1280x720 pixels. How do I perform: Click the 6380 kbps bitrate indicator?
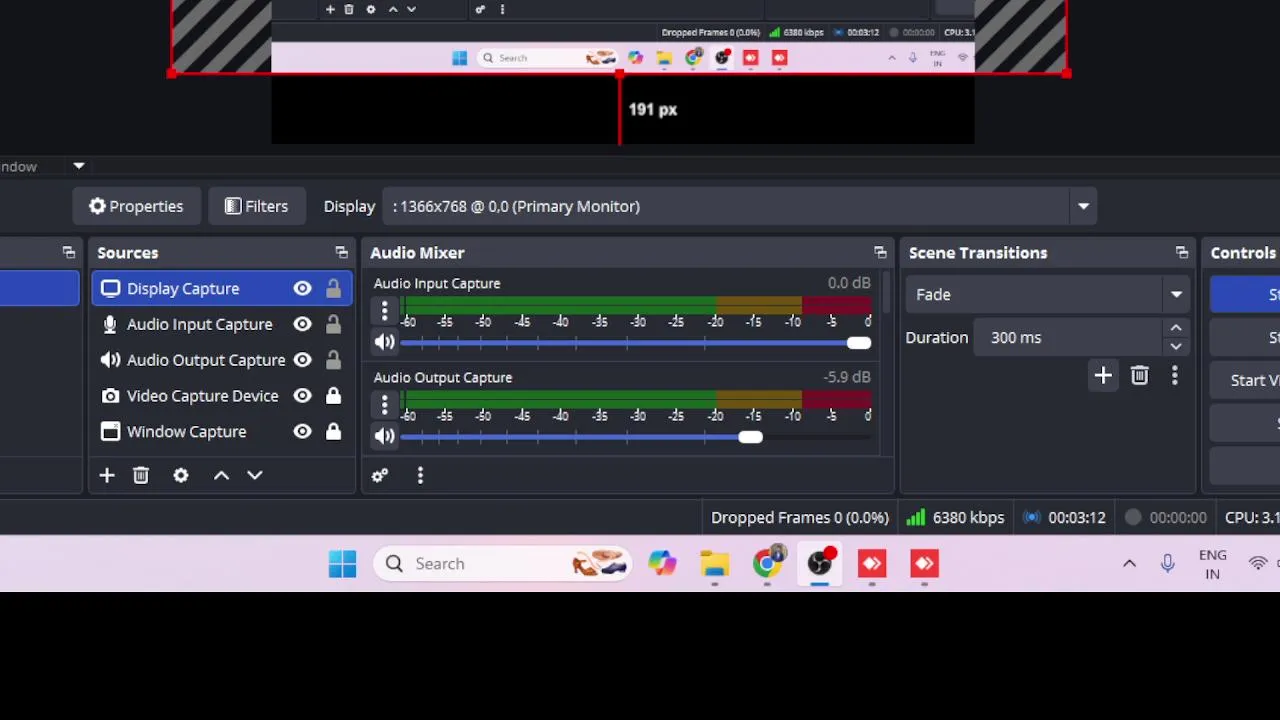[955, 518]
